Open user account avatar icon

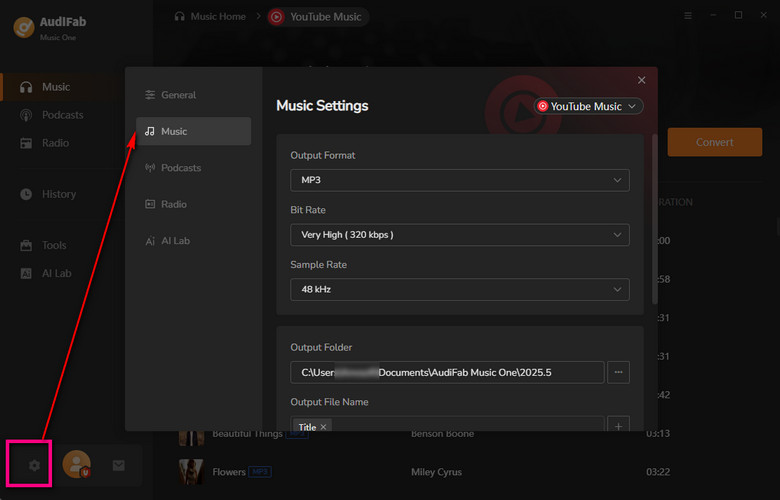(77, 464)
